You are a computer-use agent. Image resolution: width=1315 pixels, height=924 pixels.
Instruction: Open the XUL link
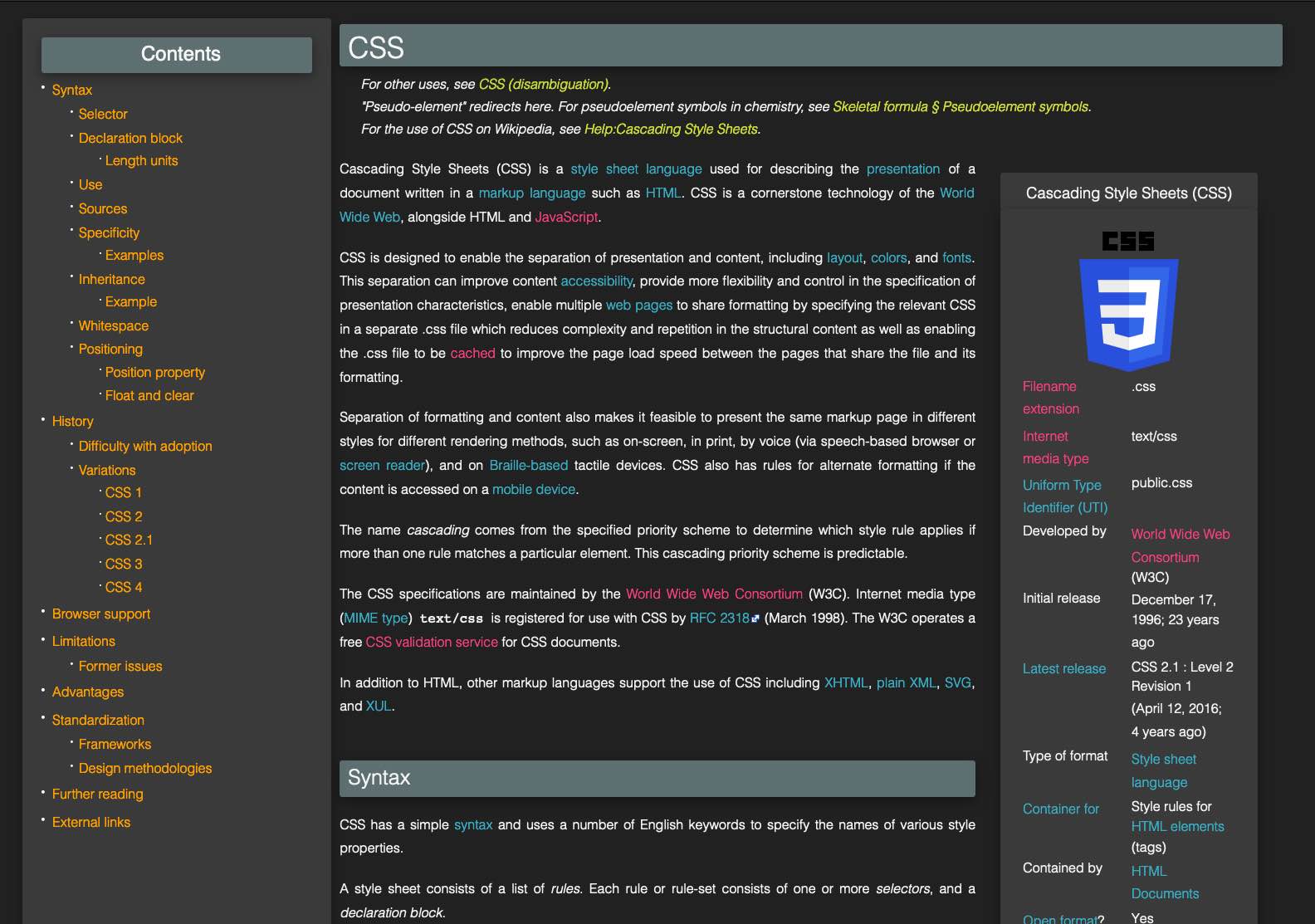click(x=379, y=706)
